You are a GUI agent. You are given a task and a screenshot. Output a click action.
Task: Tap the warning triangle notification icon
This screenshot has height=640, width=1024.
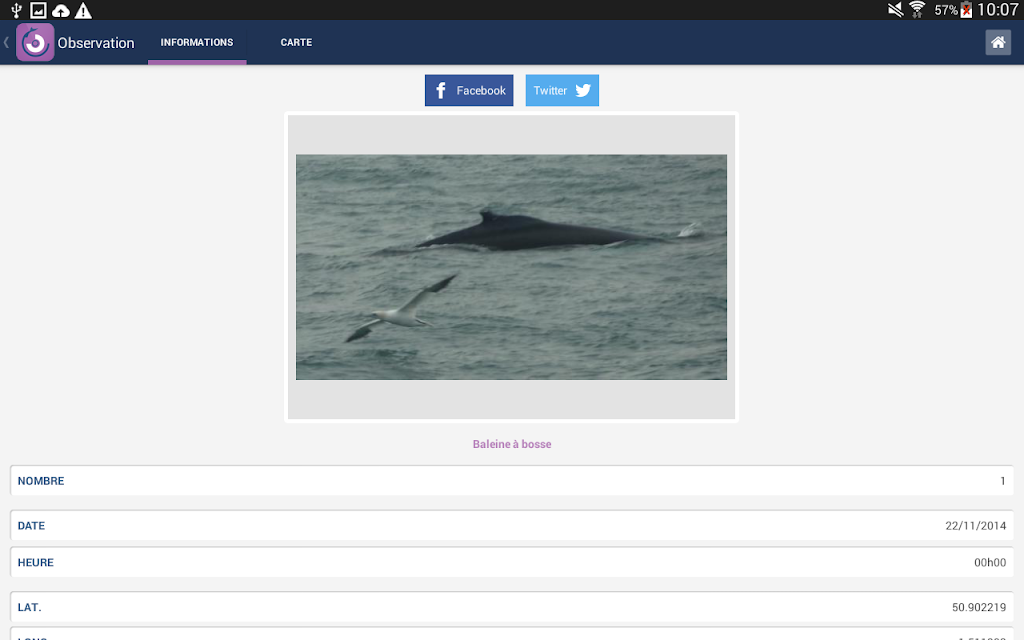tap(83, 10)
